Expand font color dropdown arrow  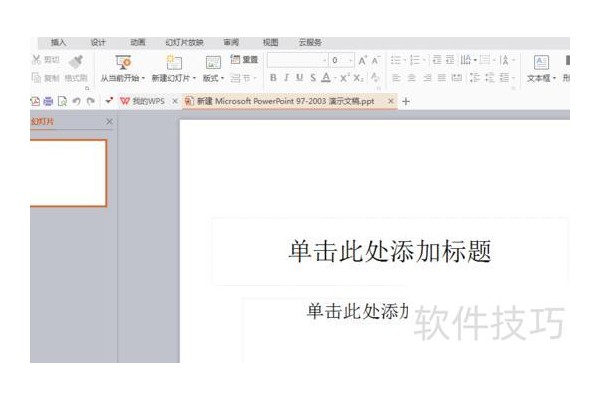click(335, 78)
